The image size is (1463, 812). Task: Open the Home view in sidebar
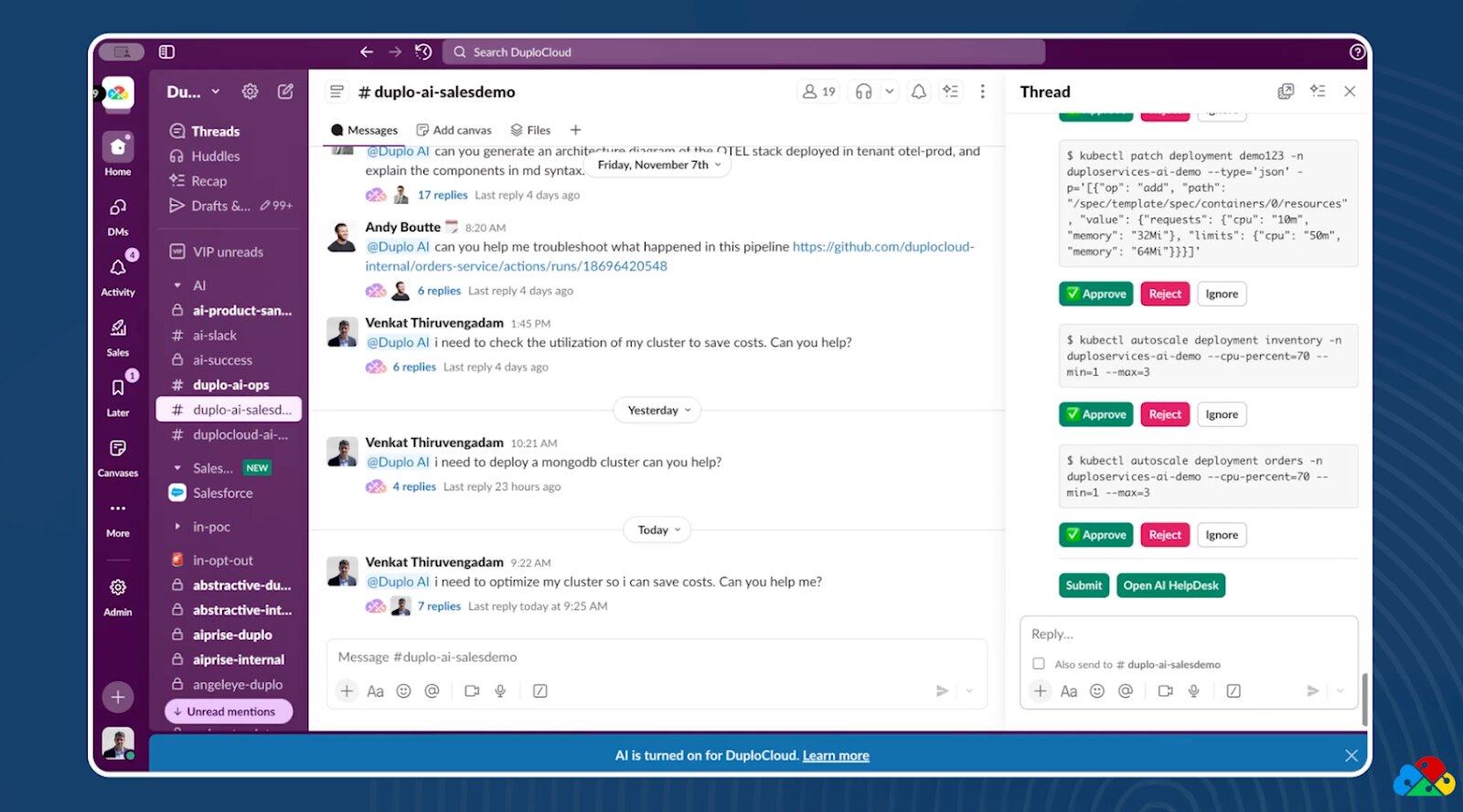pyautogui.click(x=118, y=154)
